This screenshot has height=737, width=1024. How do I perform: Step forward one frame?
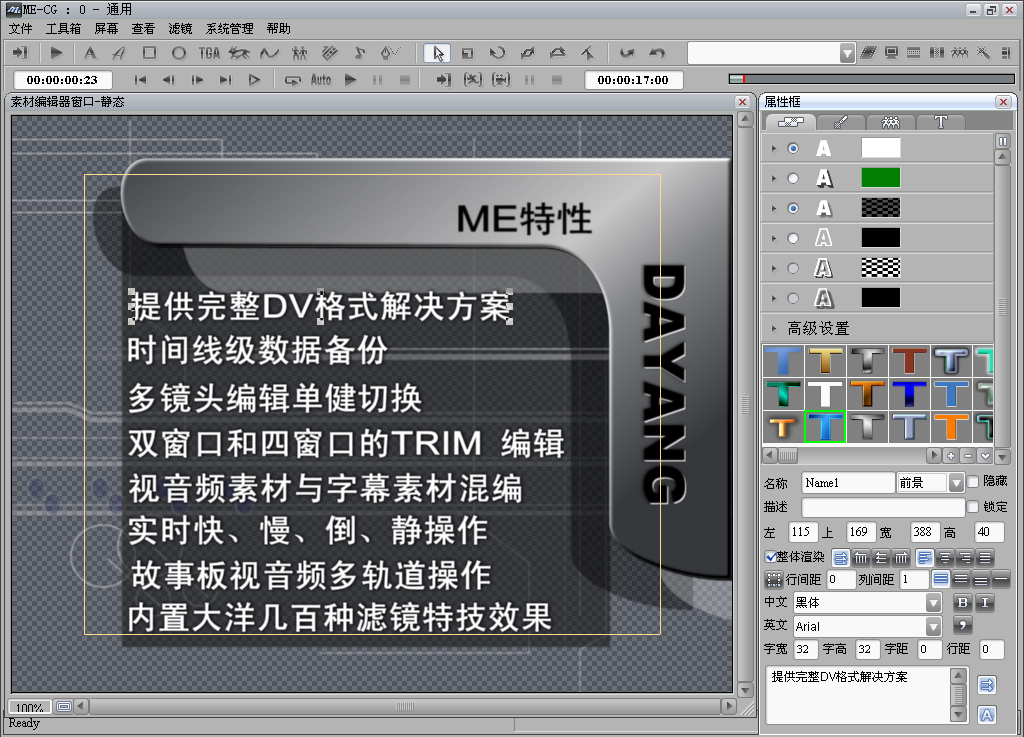pyautogui.click(x=197, y=80)
